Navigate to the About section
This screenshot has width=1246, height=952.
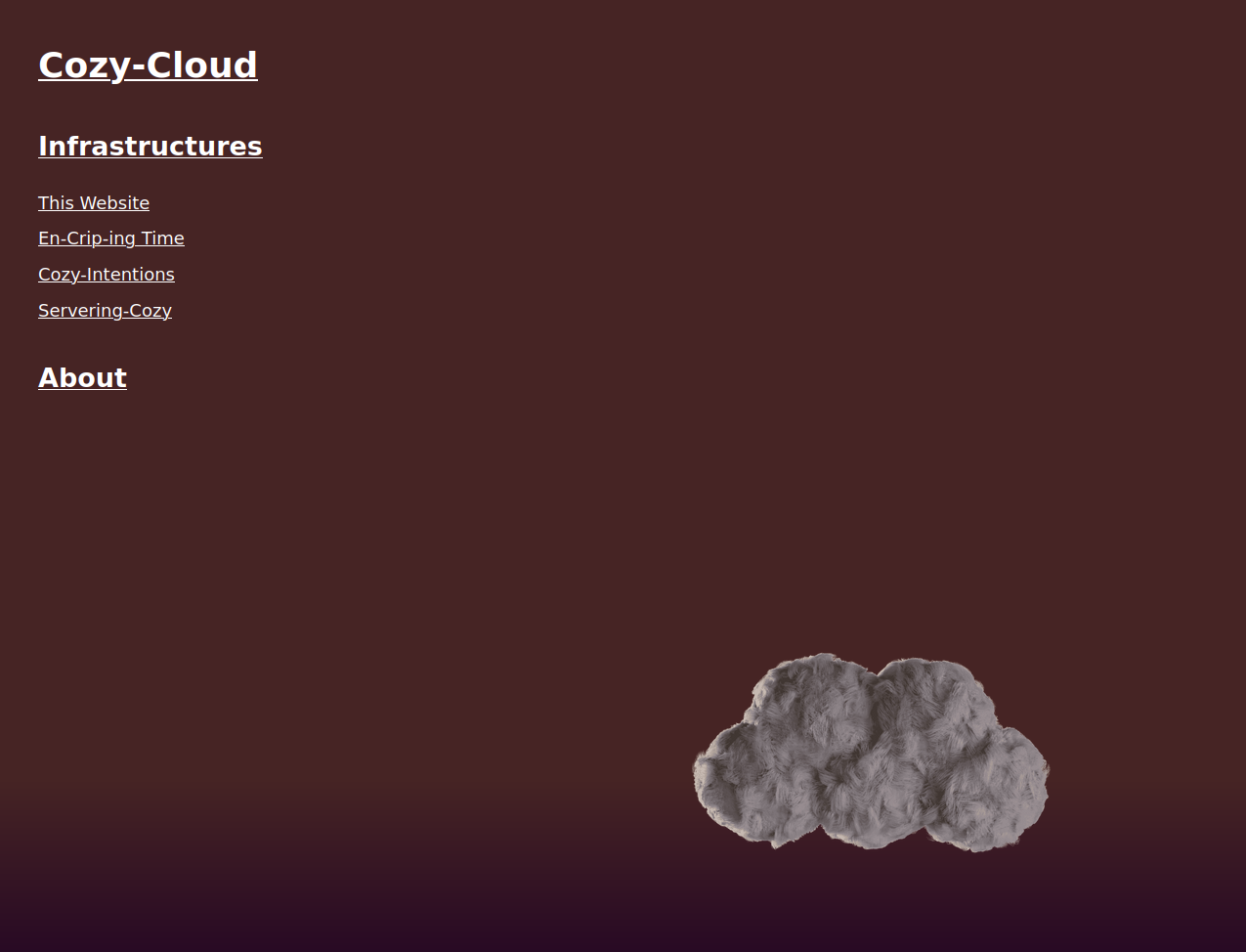tap(82, 378)
